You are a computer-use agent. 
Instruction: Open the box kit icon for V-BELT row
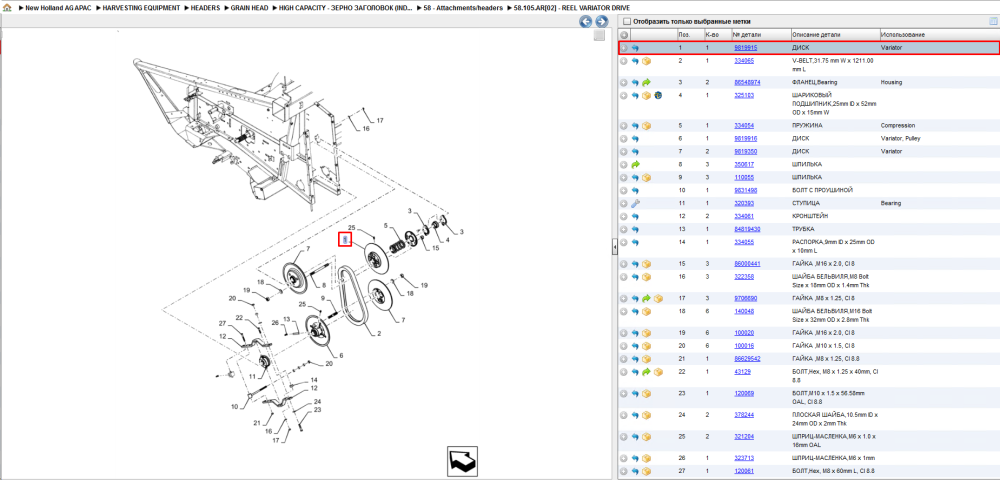(646, 61)
